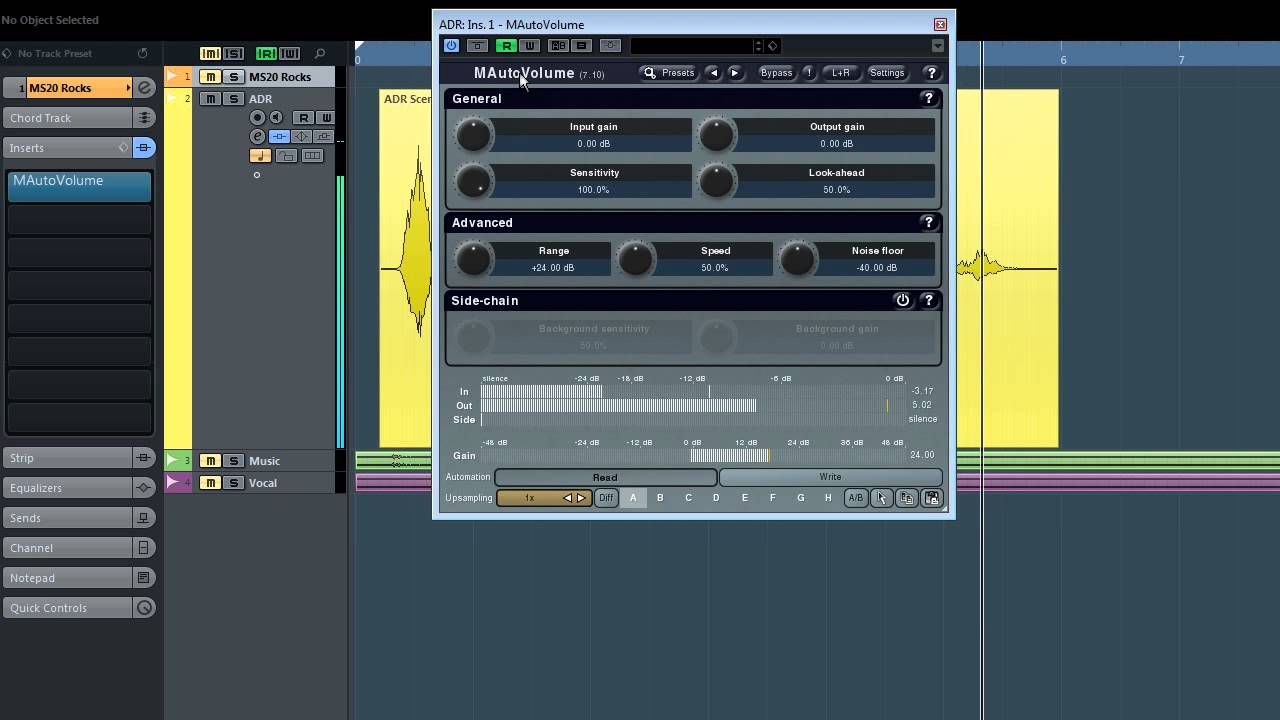Expand the Sends inspector section
Viewport: 1280px width, 720px height.
69,518
